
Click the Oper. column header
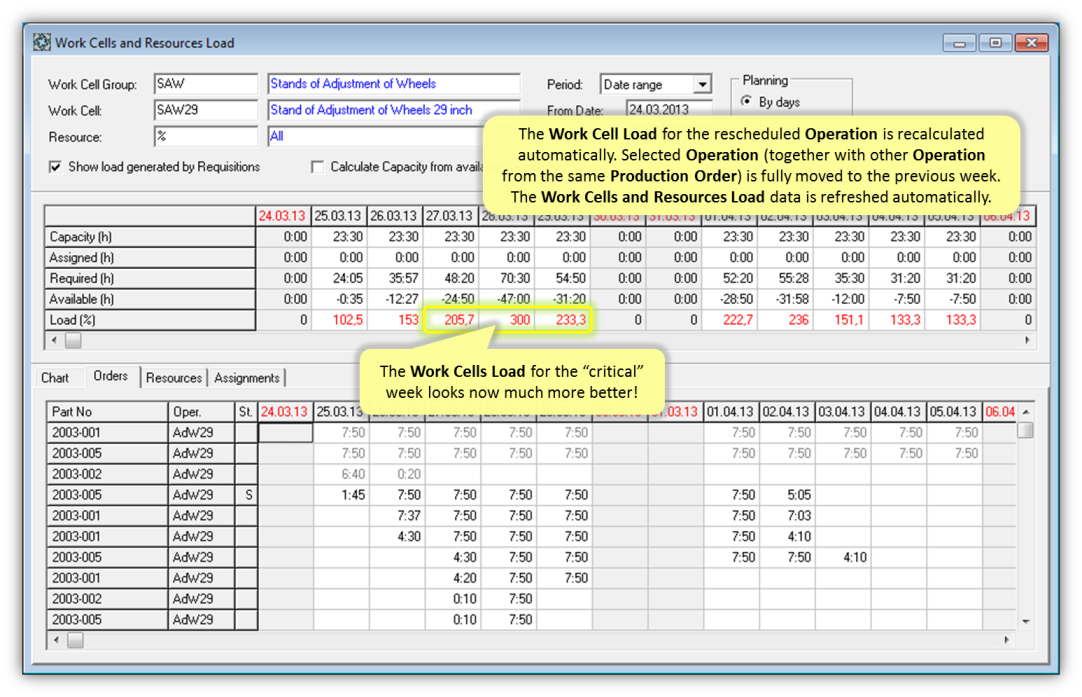[201, 412]
